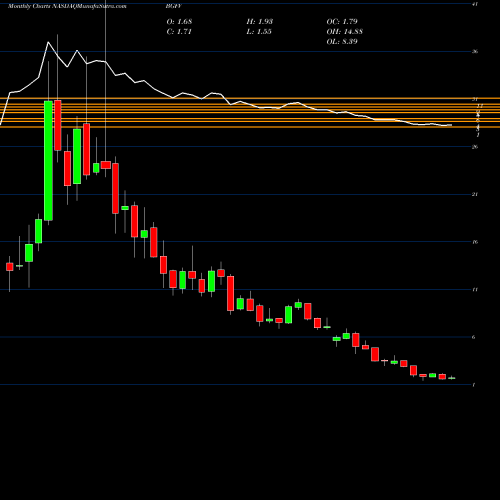500x500 pixels.
Task: Click the OL: 8.39 value
Action: pyautogui.click(x=342, y=42)
